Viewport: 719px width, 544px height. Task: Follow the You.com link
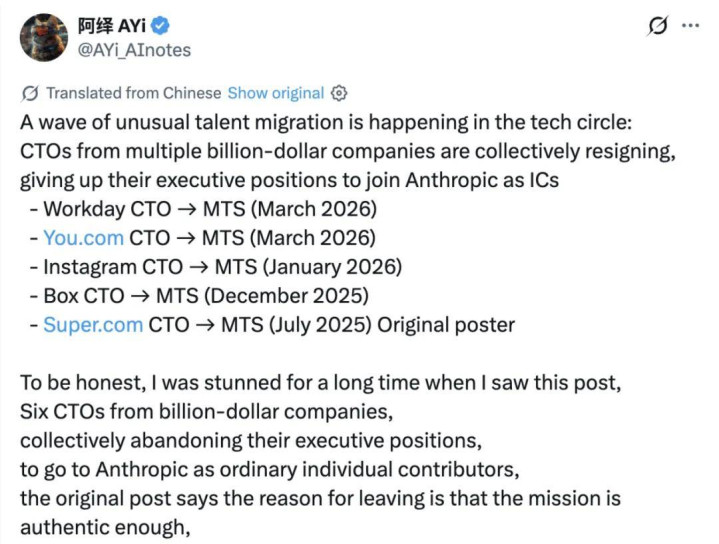click(x=83, y=238)
